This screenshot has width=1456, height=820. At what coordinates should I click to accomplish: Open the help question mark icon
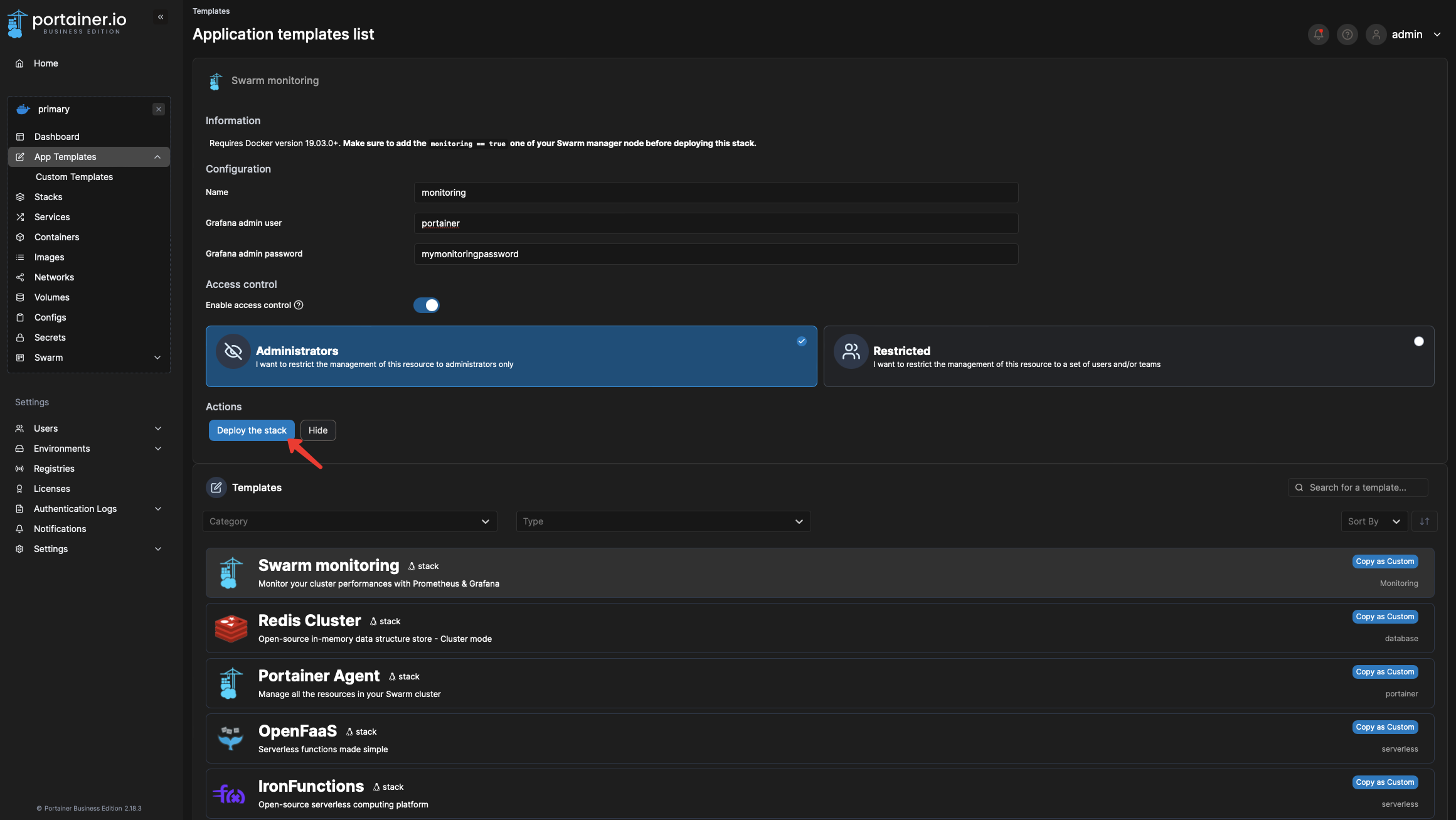point(1347,35)
